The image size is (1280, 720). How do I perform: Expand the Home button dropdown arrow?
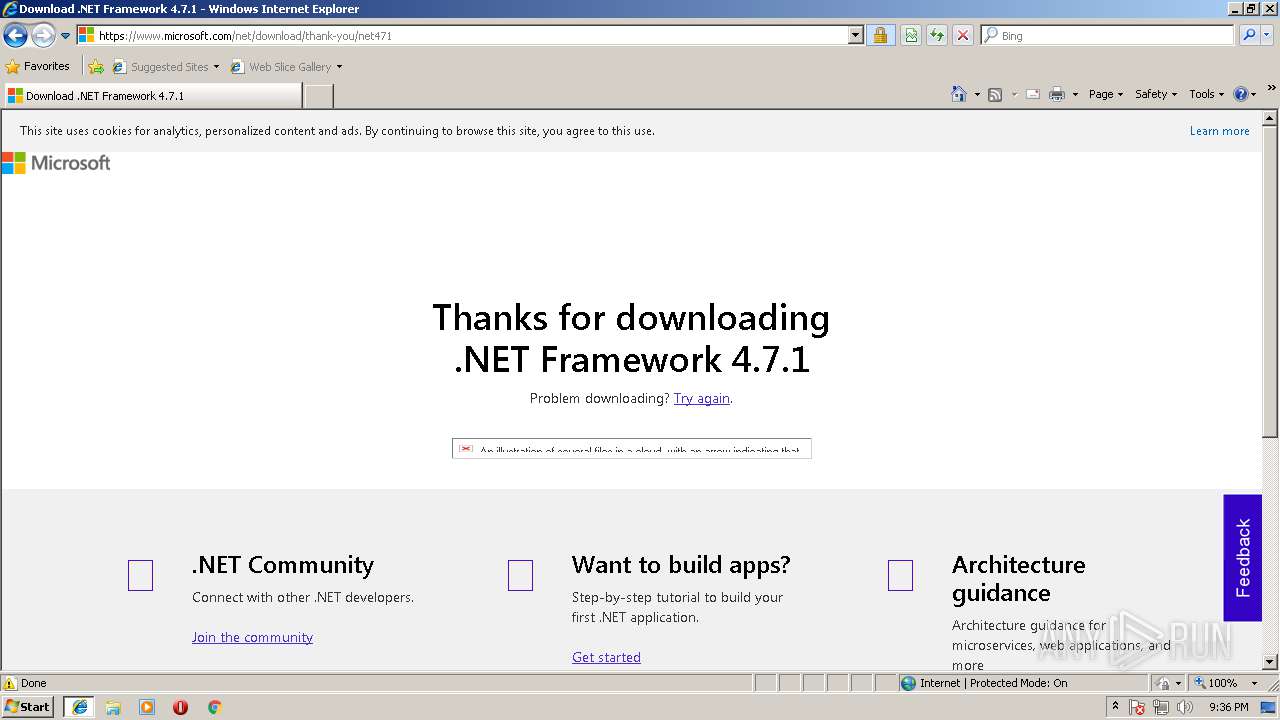click(977, 94)
